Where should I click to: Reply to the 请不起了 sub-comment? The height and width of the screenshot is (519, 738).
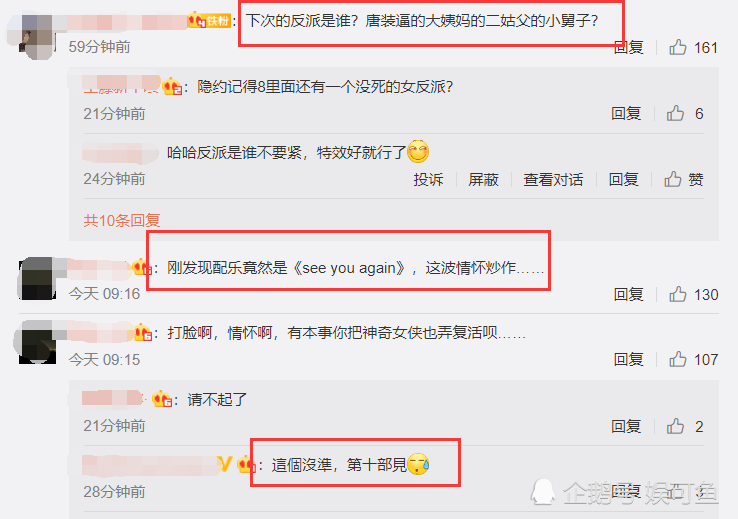click(626, 426)
